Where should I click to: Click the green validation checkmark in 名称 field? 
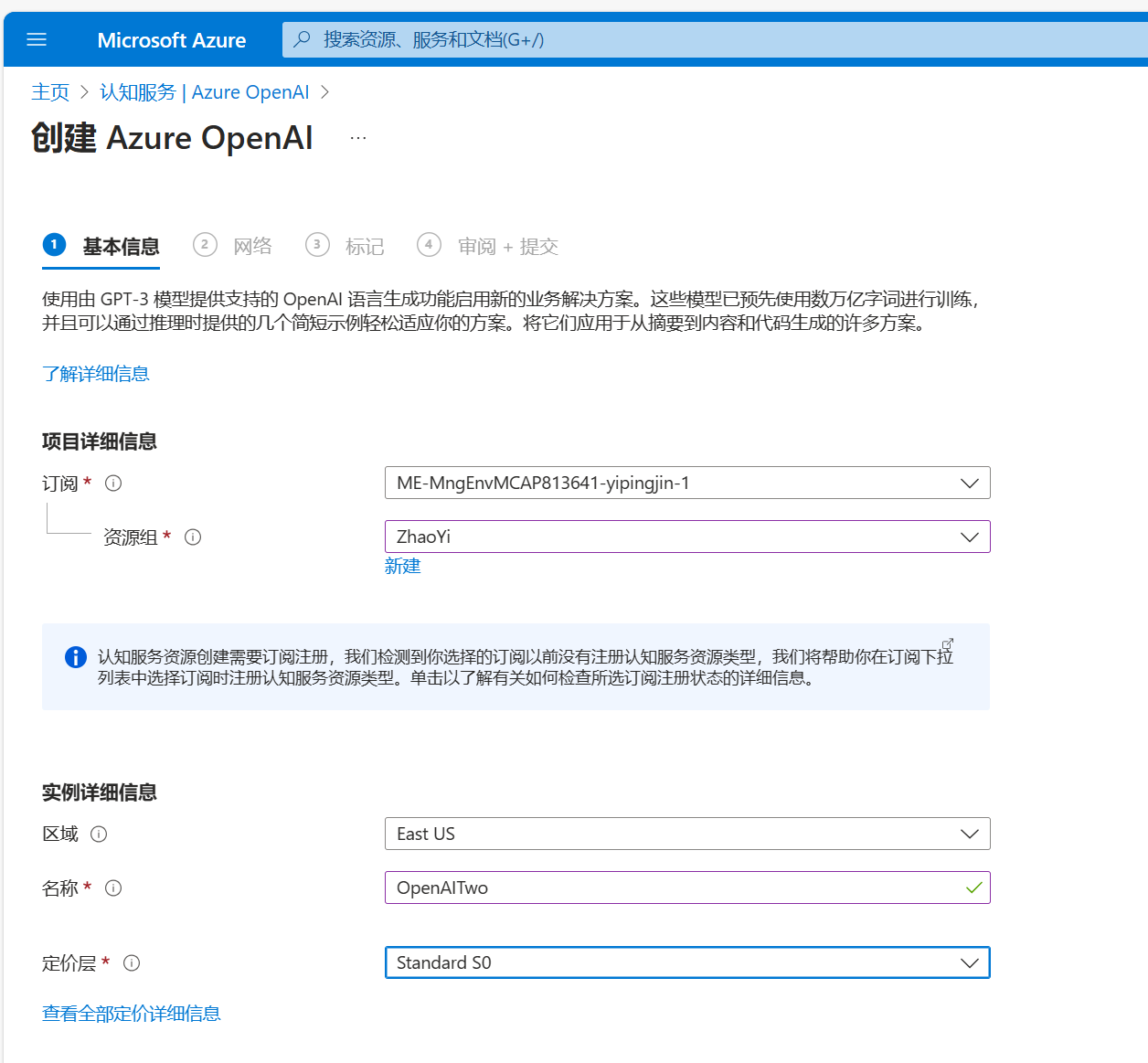tap(973, 888)
